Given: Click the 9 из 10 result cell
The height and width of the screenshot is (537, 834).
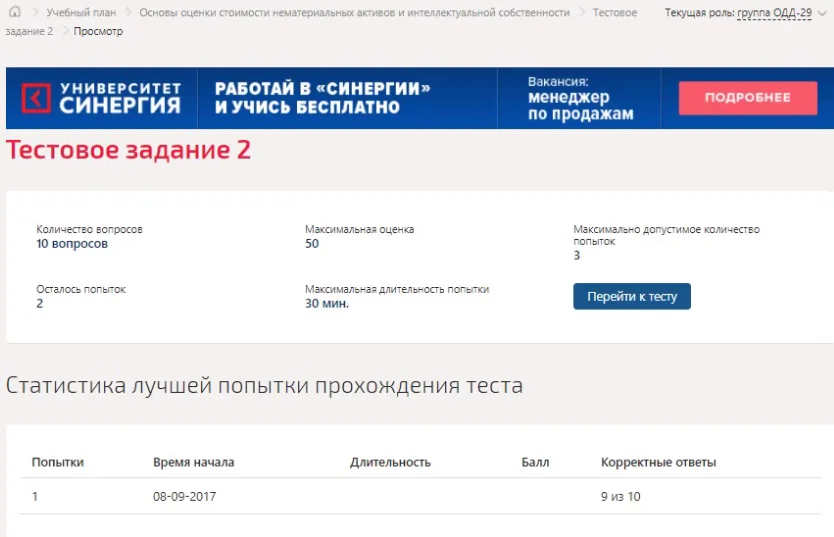Looking at the screenshot, I should pyautogui.click(x=621, y=496).
